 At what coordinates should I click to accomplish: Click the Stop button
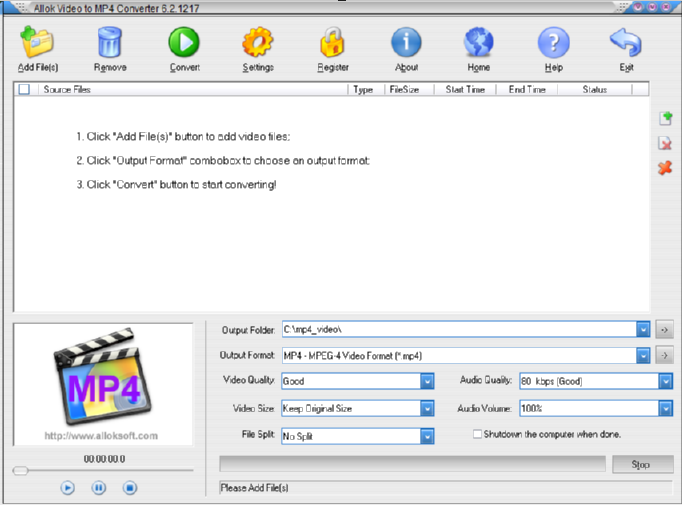tap(642, 464)
